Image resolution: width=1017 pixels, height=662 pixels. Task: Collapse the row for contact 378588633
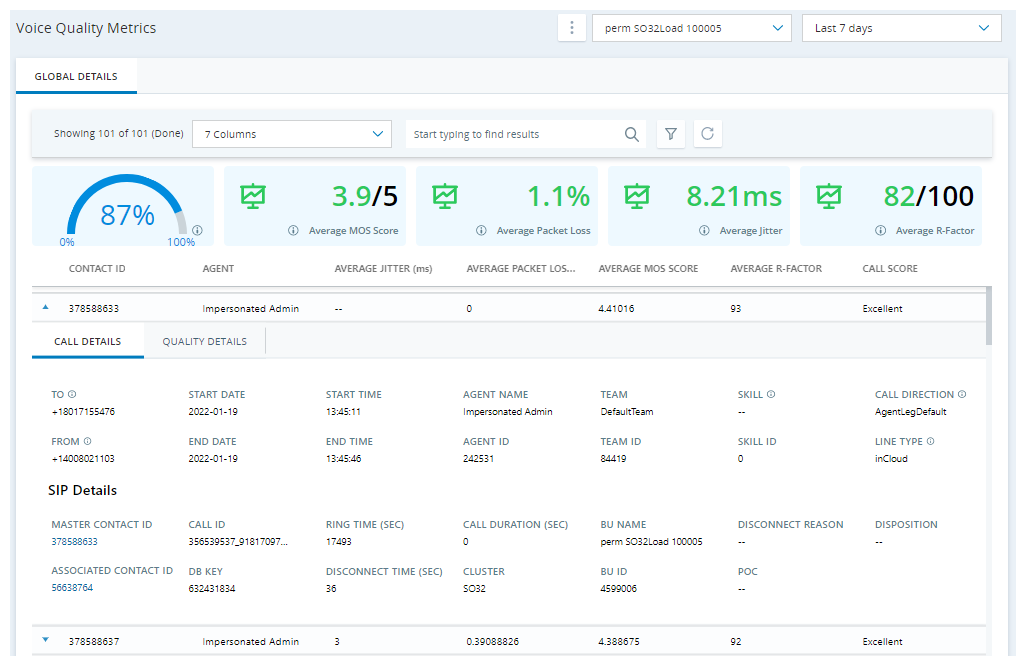(x=45, y=307)
